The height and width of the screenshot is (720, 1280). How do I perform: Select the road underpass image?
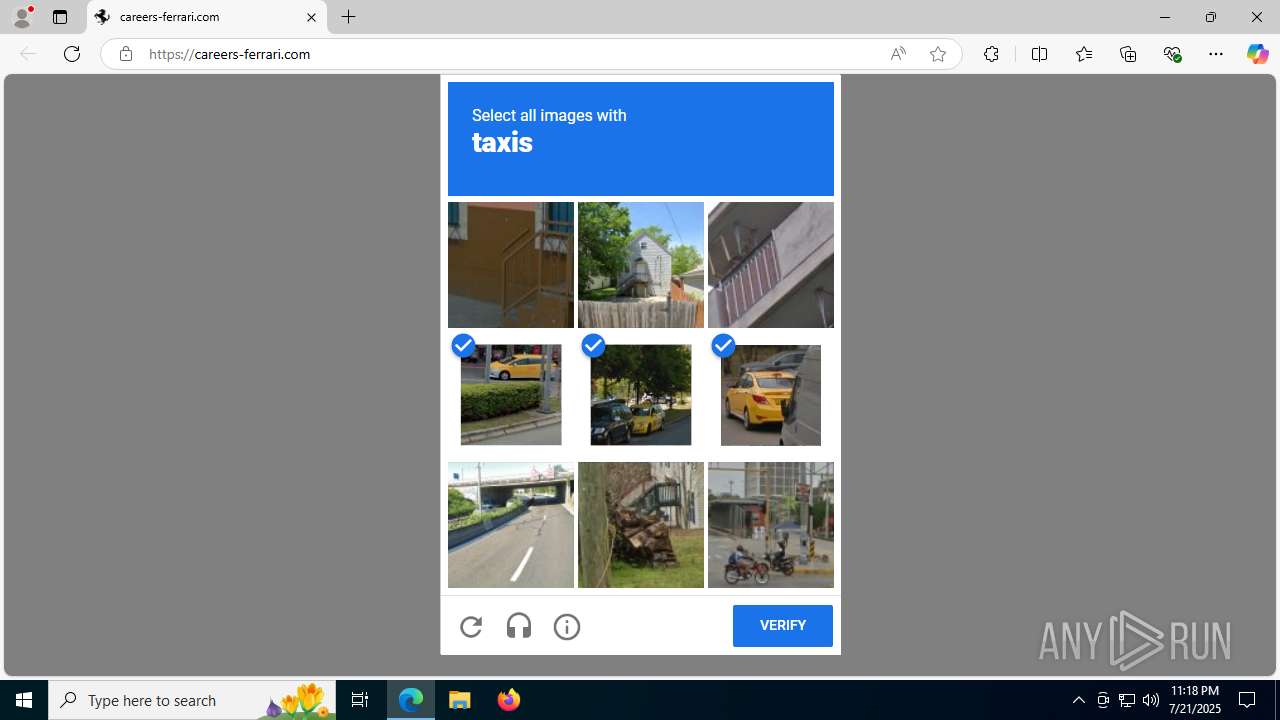(x=511, y=525)
